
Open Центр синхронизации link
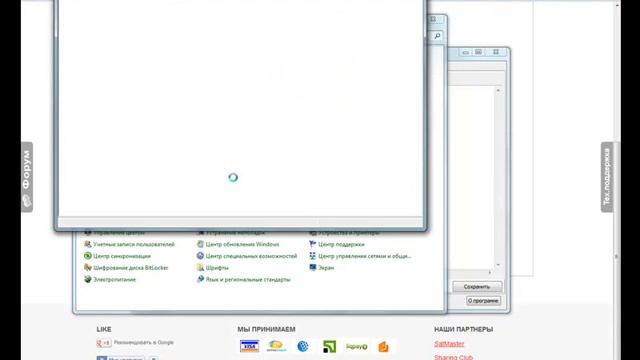(x=122, y=256)
